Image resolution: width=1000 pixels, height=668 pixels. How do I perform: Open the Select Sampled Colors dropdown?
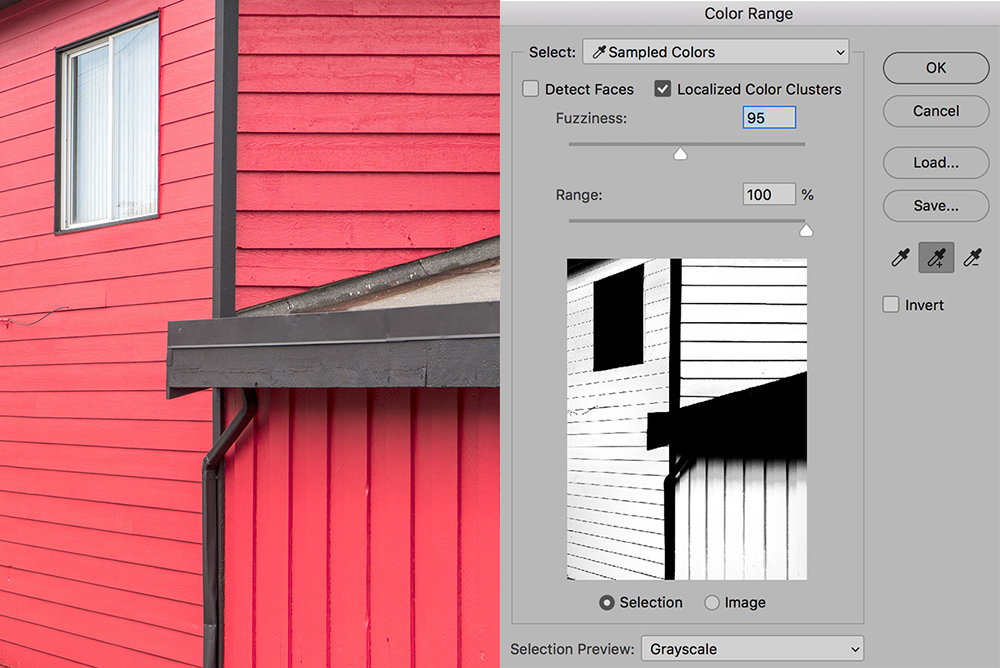[x=716, y=52]
